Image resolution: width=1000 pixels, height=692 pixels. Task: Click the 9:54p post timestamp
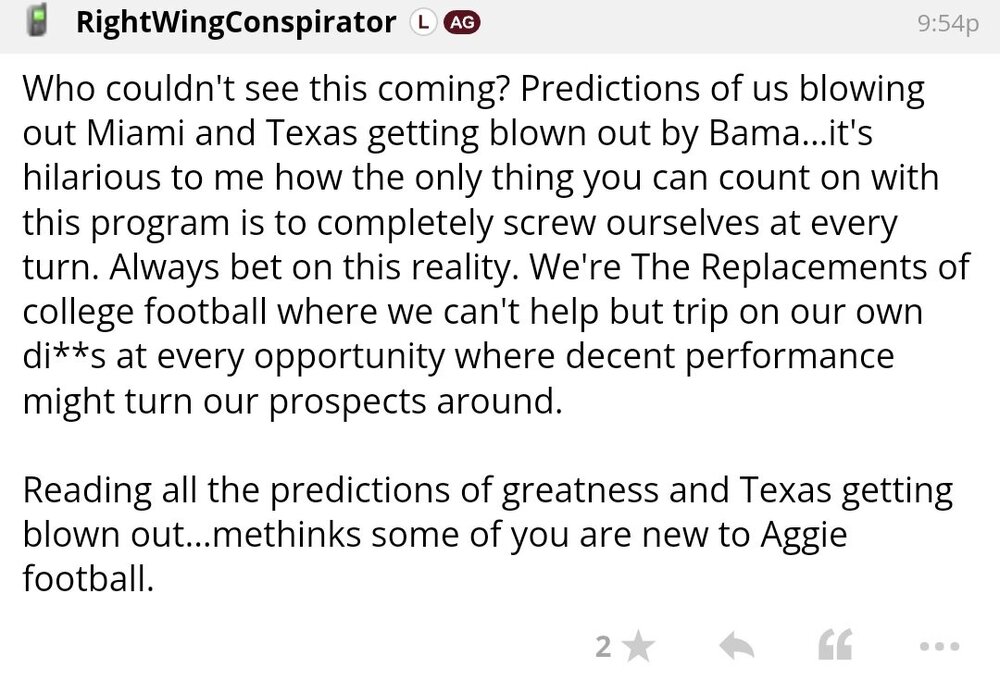pos(947,23)
